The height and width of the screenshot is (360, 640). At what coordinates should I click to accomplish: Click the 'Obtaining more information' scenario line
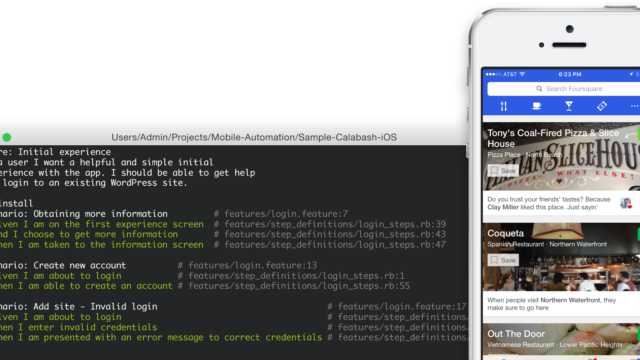point(84,214)
